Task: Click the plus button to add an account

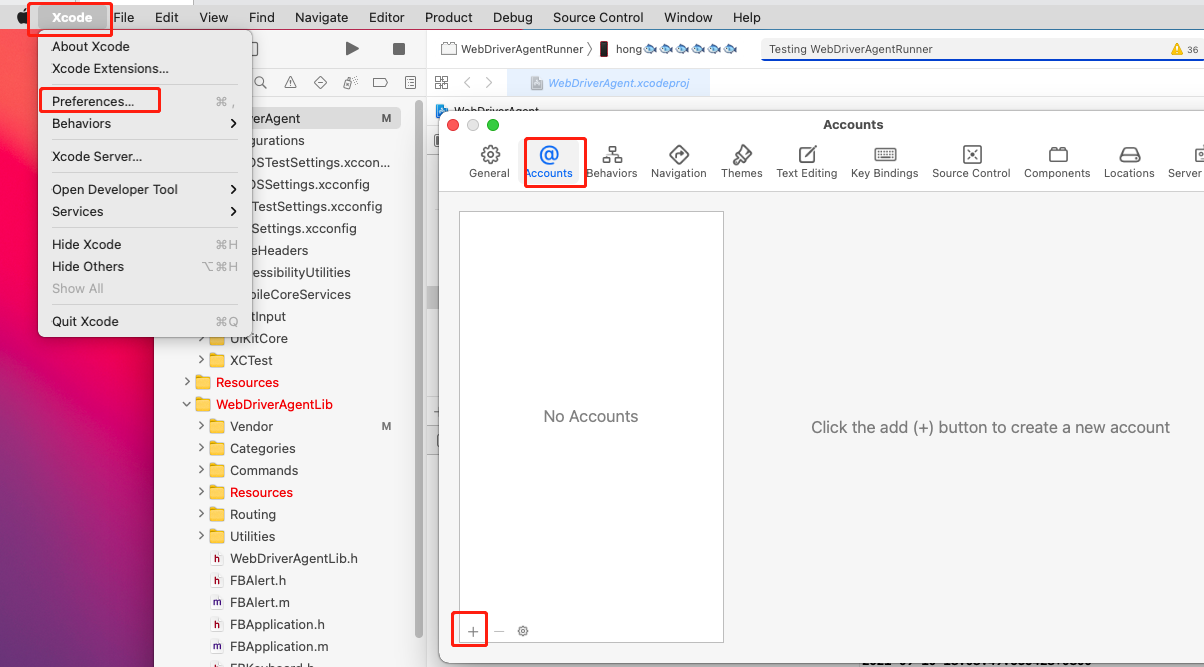Action: (473, 631)
